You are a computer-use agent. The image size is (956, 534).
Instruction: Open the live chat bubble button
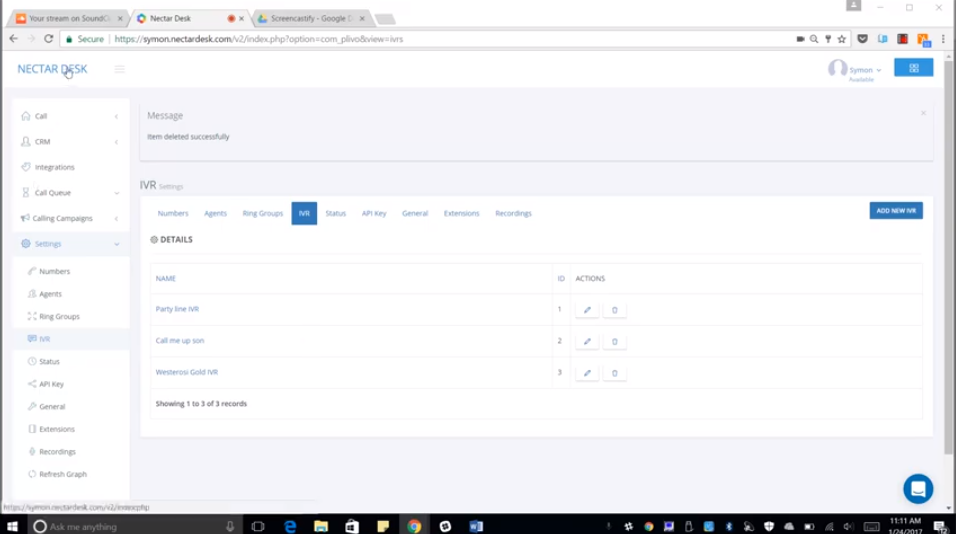(918, 489)
